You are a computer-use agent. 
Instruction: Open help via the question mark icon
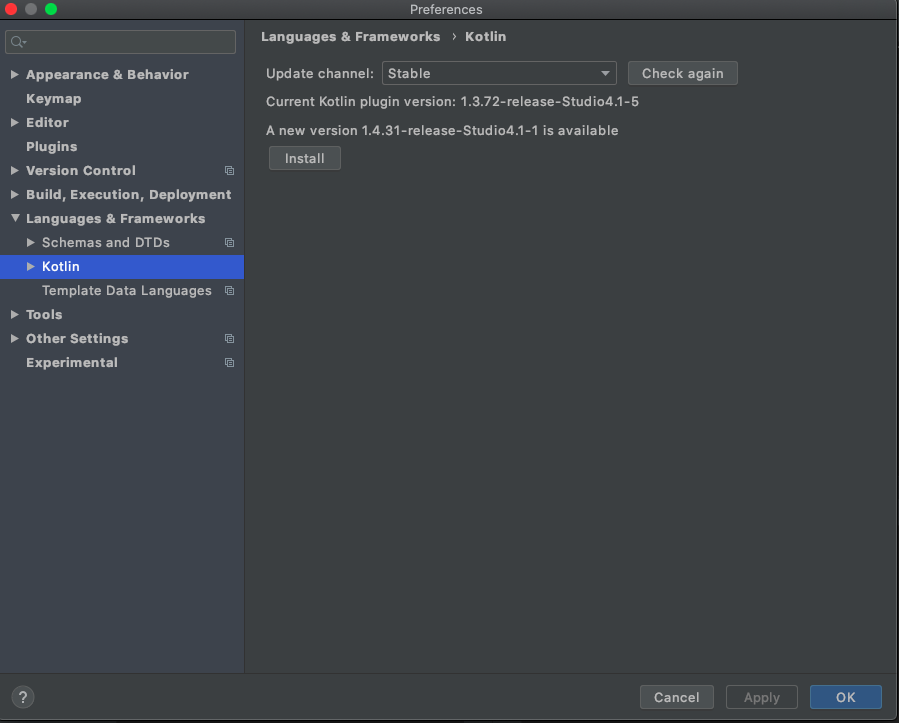tap(22, 697)
